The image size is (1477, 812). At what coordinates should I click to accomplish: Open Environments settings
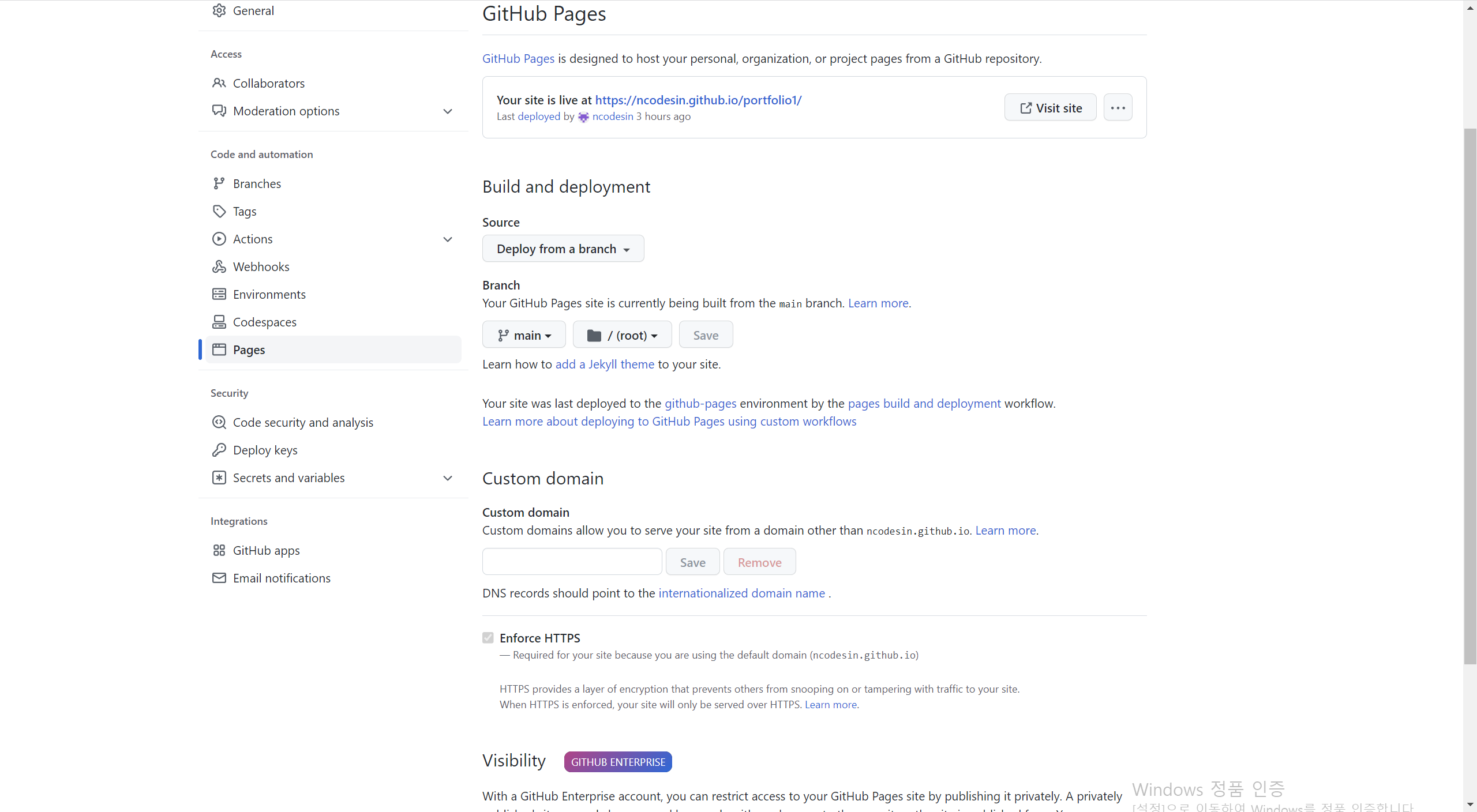333,294
